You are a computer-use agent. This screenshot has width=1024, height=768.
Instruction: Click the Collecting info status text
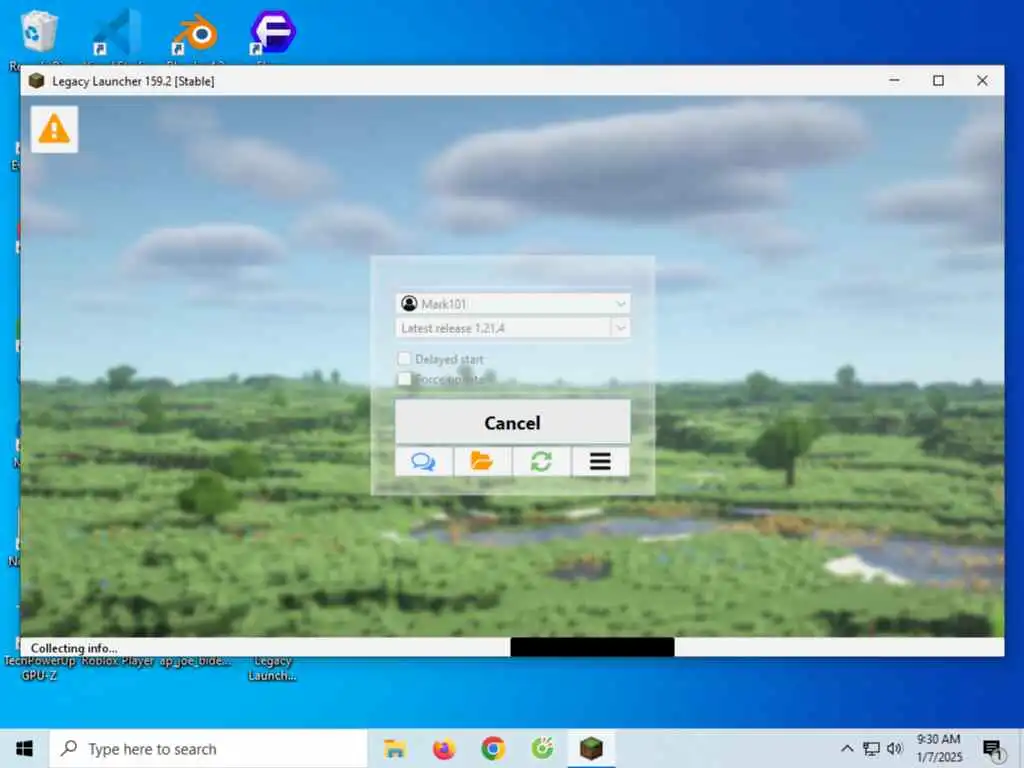coord(74,648)
